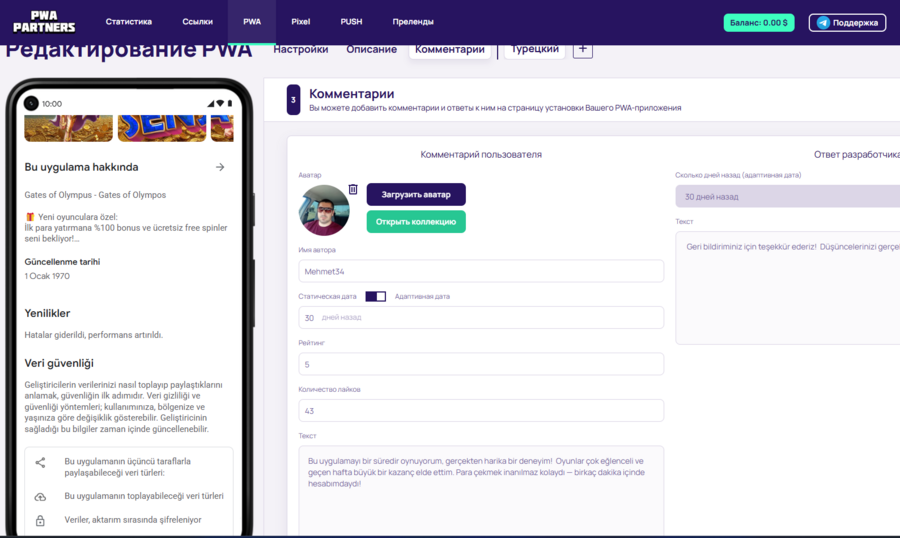Click the Рейтинг input field
Screen dimensions: 900x538
click(481, 364)
